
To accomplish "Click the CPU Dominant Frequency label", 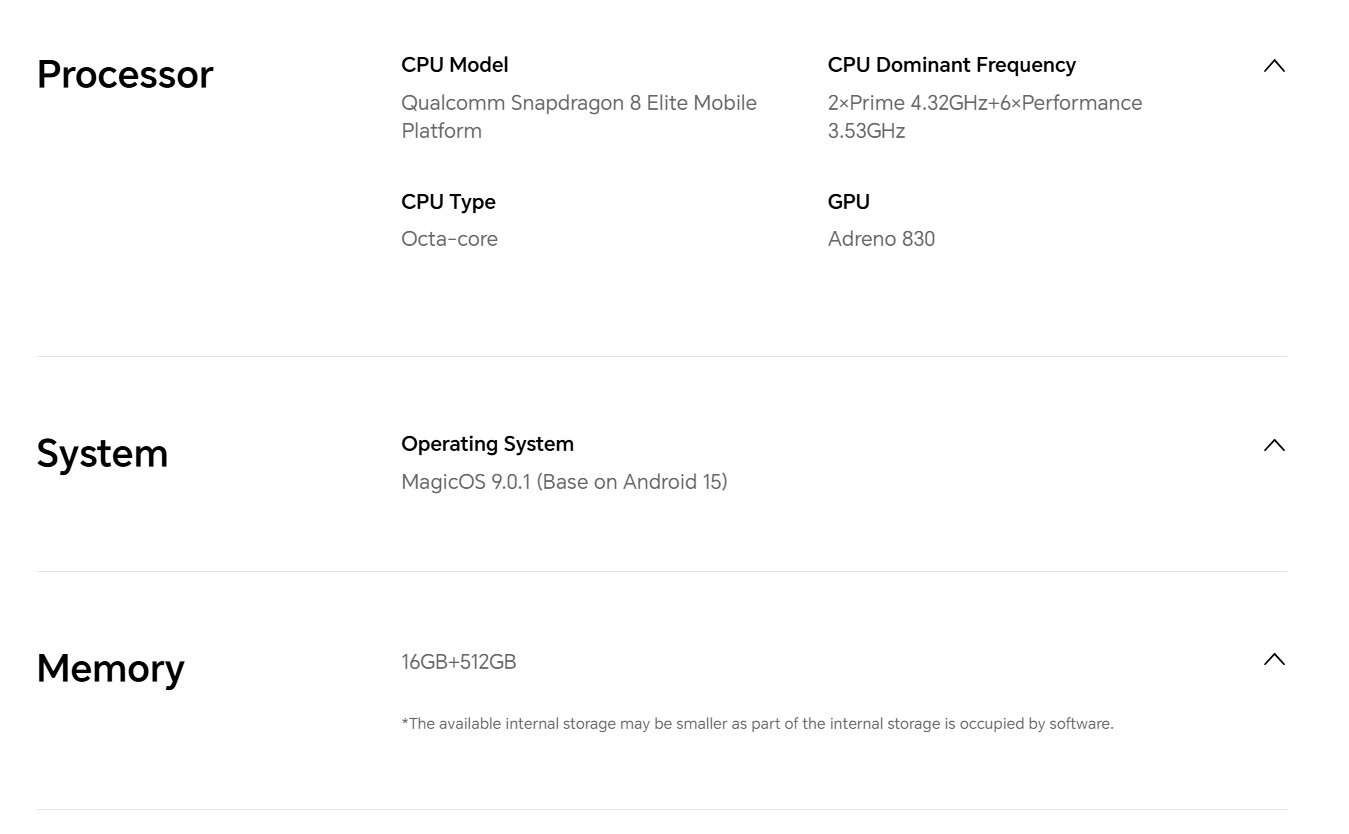I will tap(951, 65).
